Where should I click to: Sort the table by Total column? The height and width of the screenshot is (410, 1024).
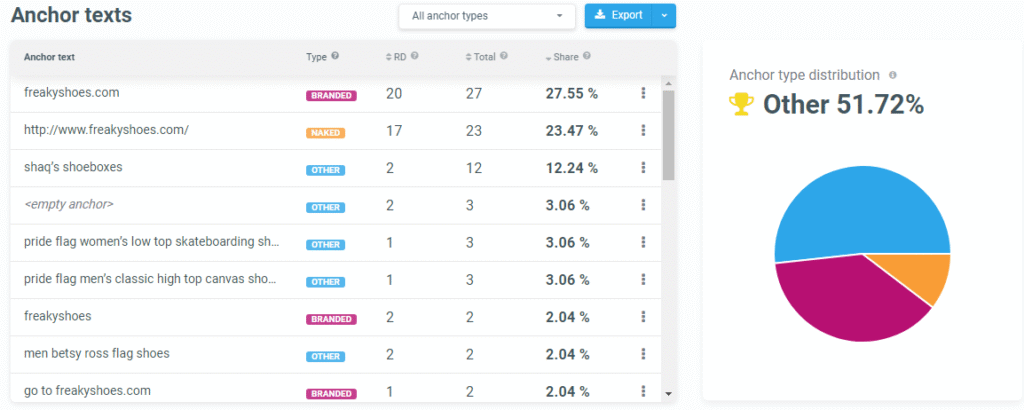point(484,56)
